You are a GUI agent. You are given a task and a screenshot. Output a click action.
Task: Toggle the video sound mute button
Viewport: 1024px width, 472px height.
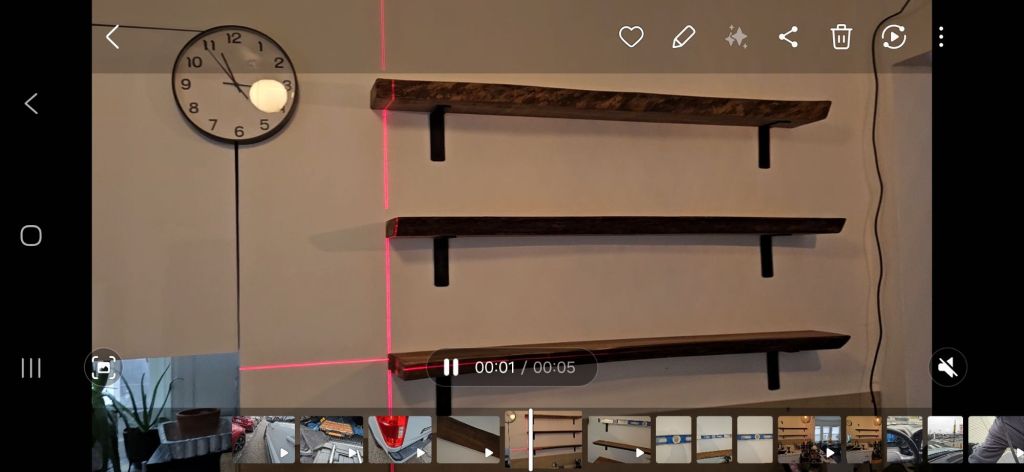click(948, 367)
